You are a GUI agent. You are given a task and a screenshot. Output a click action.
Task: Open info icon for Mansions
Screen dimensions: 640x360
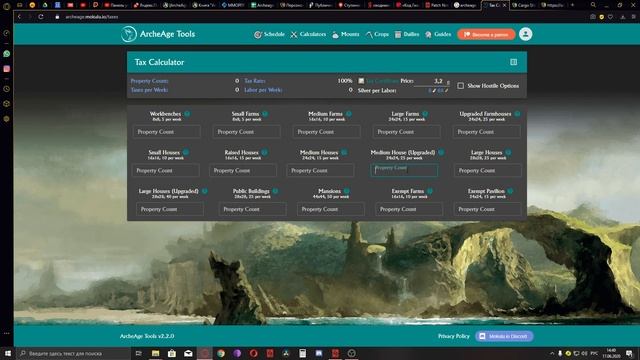coord(347,191)
